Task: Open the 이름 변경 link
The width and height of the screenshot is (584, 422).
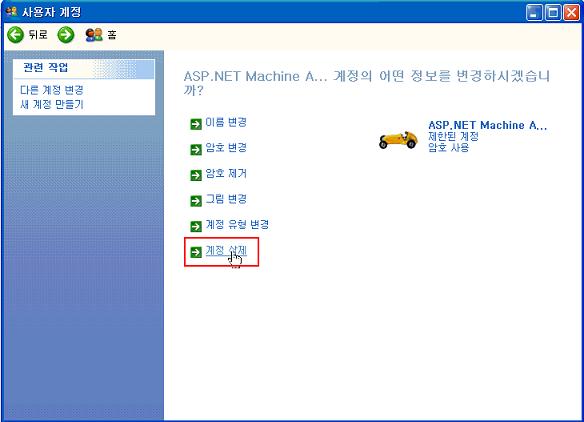Action: 226,122
